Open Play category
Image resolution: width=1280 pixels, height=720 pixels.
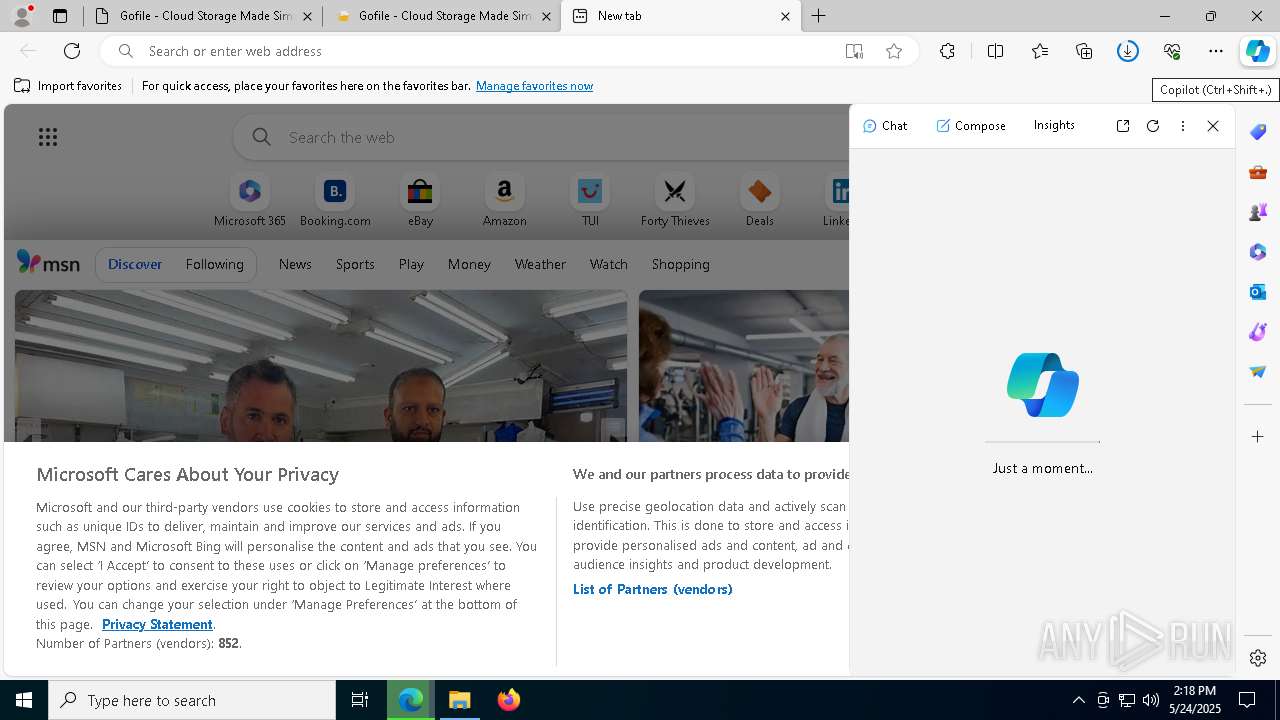[x=411, y=264]
